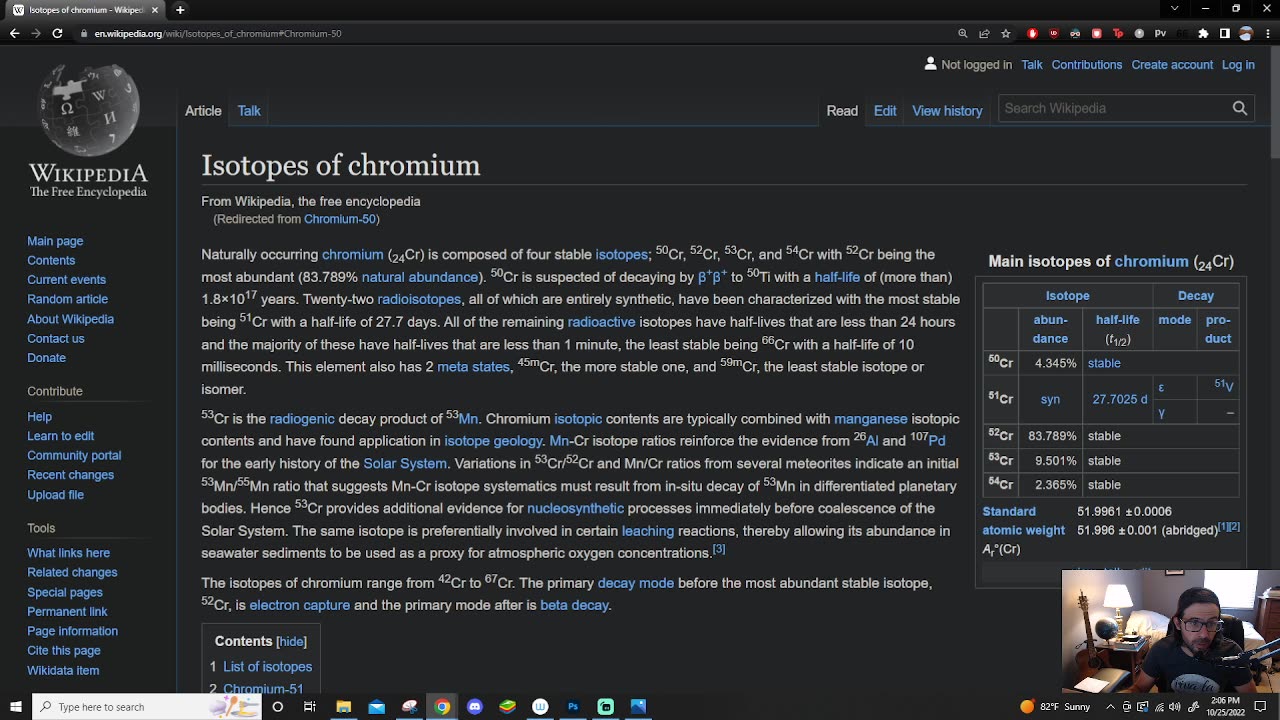The width and height of the screenshot is (1280, 720).
Task: Click the Wikipedia globe logo
Action: coord(88,110)
